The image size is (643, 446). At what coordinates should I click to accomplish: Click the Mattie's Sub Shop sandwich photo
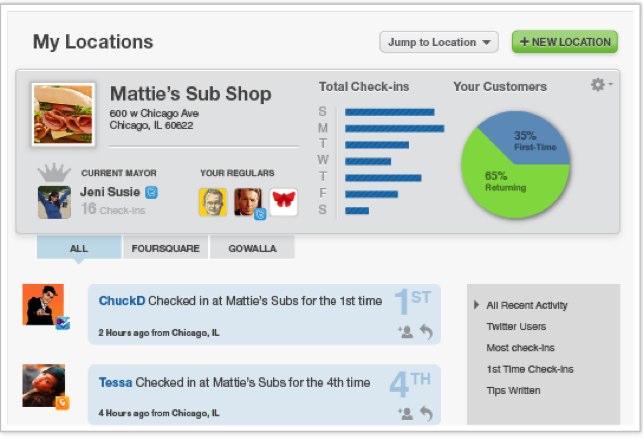[x=64, y=114]
